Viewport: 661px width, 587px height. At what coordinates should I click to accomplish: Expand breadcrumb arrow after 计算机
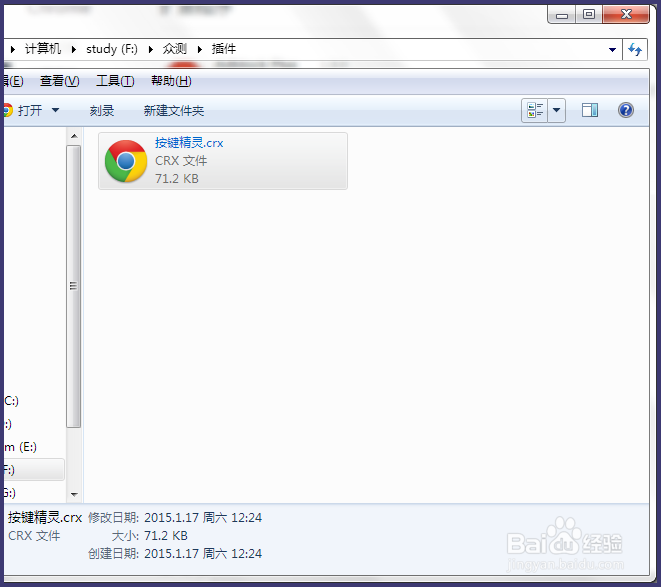[x=74, y=49]
